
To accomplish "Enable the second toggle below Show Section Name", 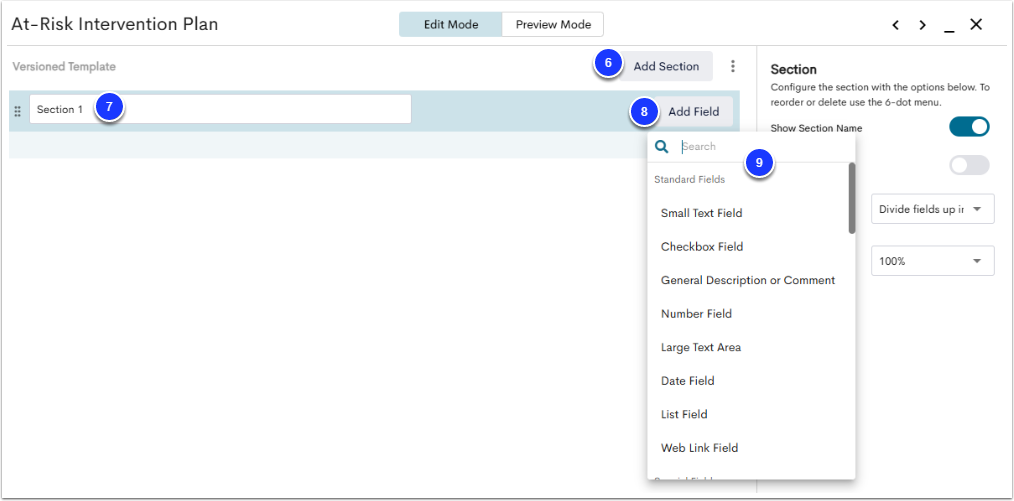I will 969,165.
